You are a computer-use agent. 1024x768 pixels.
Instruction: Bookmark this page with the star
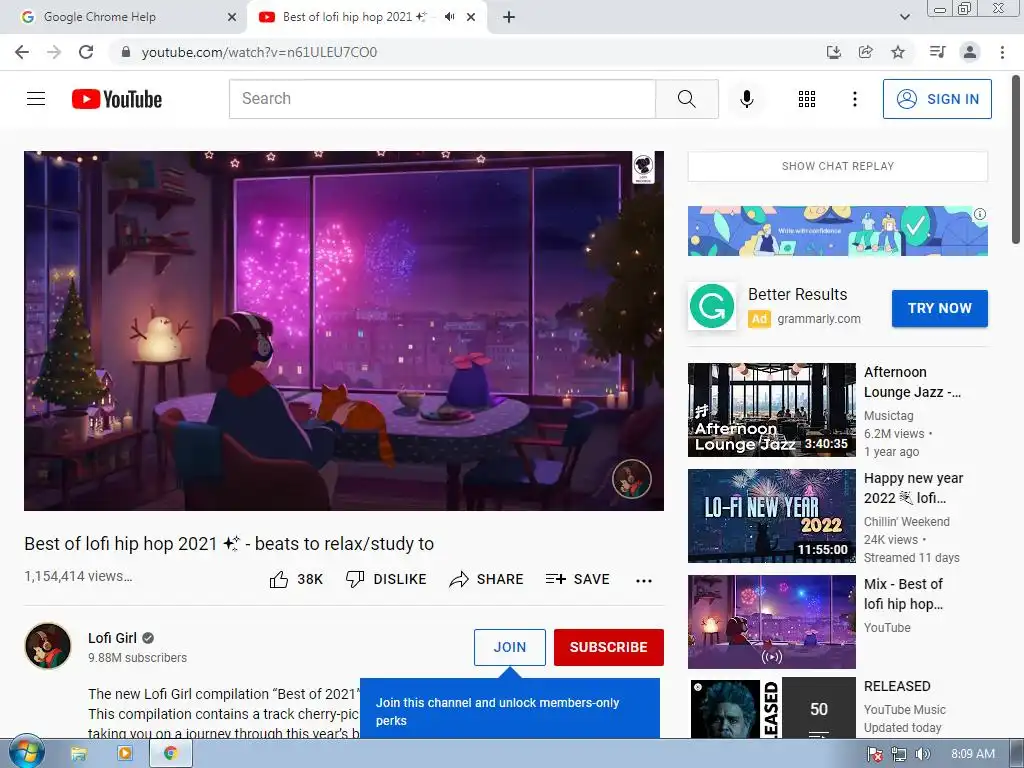(898, 52)
